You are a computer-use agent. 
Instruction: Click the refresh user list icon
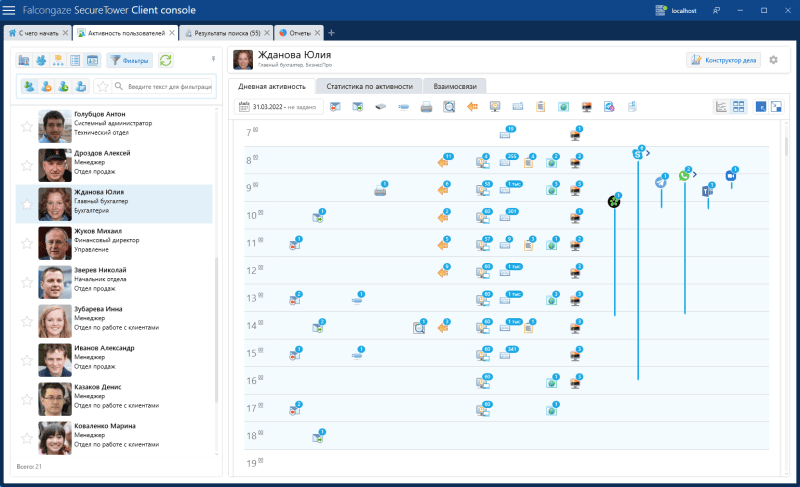166,60
